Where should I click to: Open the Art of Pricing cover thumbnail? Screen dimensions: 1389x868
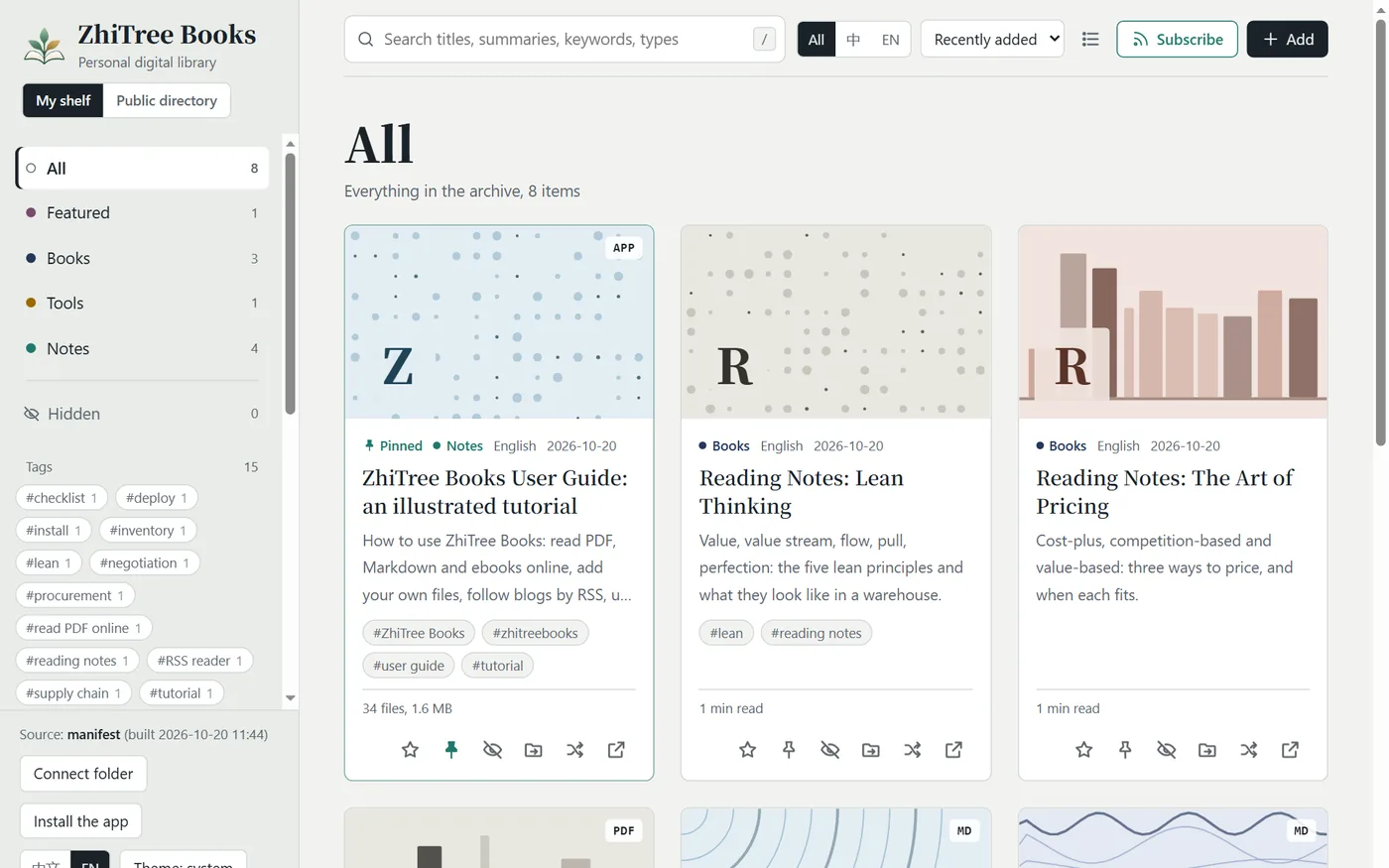[1173, 322]
